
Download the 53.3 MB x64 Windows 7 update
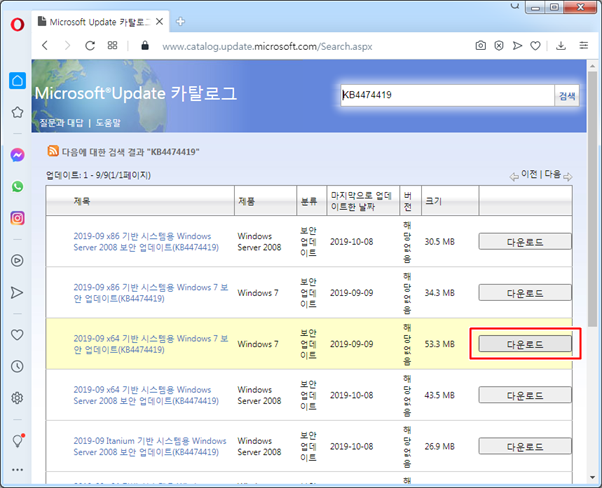pyautogui.click(x=525, y=344)
